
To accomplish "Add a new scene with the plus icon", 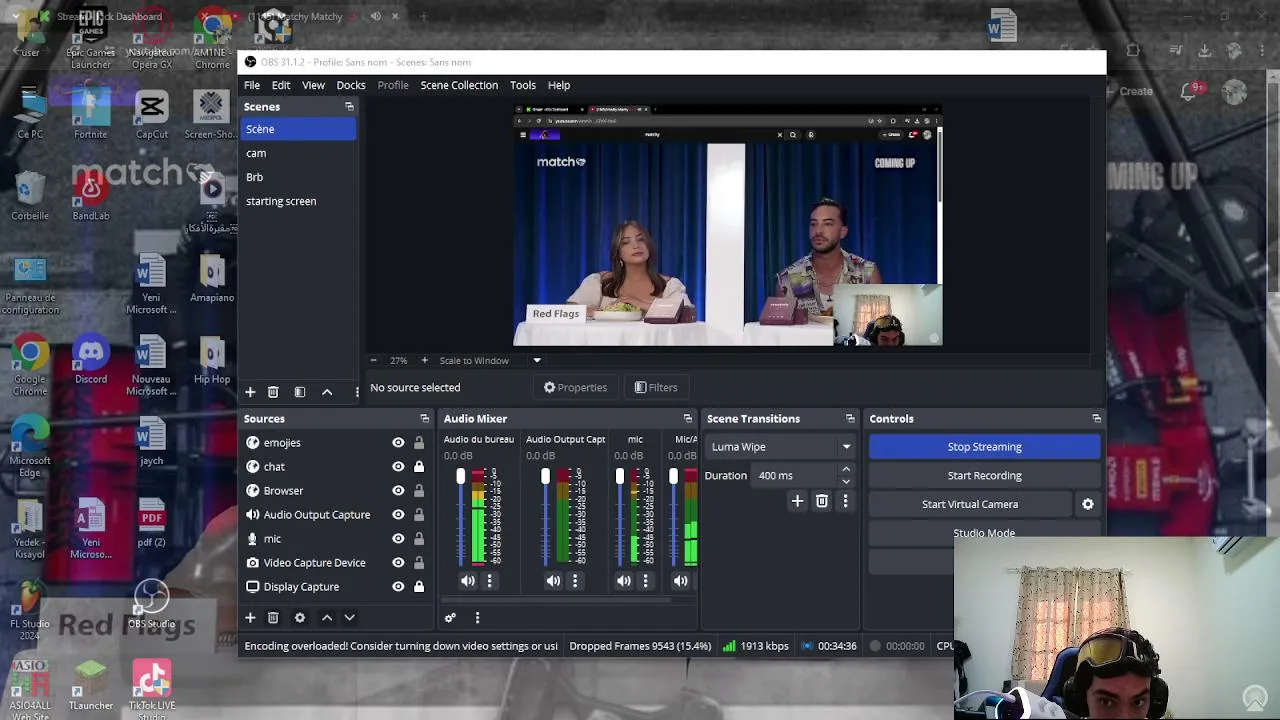I will pos(250,392).
